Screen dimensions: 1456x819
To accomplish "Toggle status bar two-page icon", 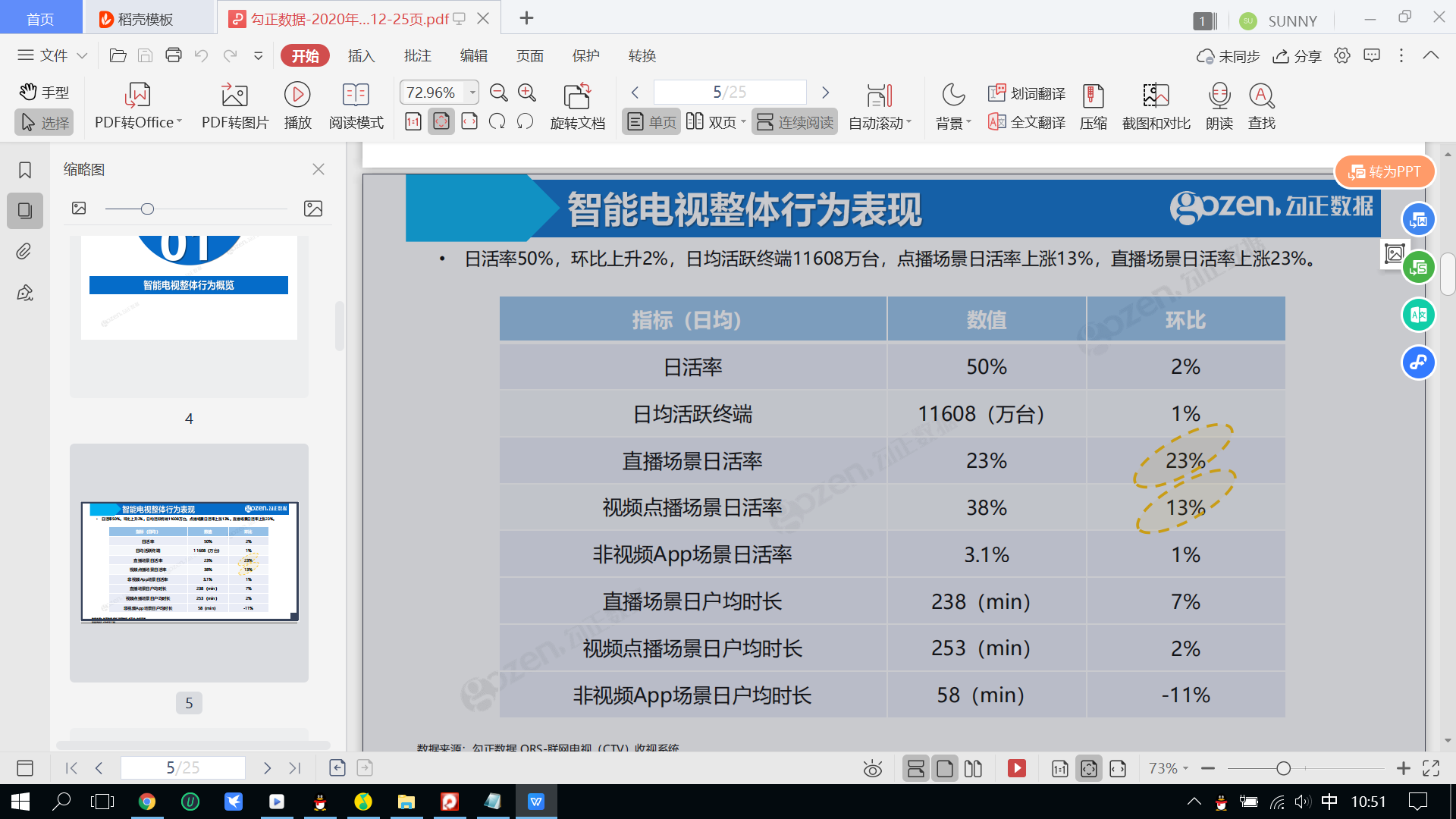I will 974,768.
